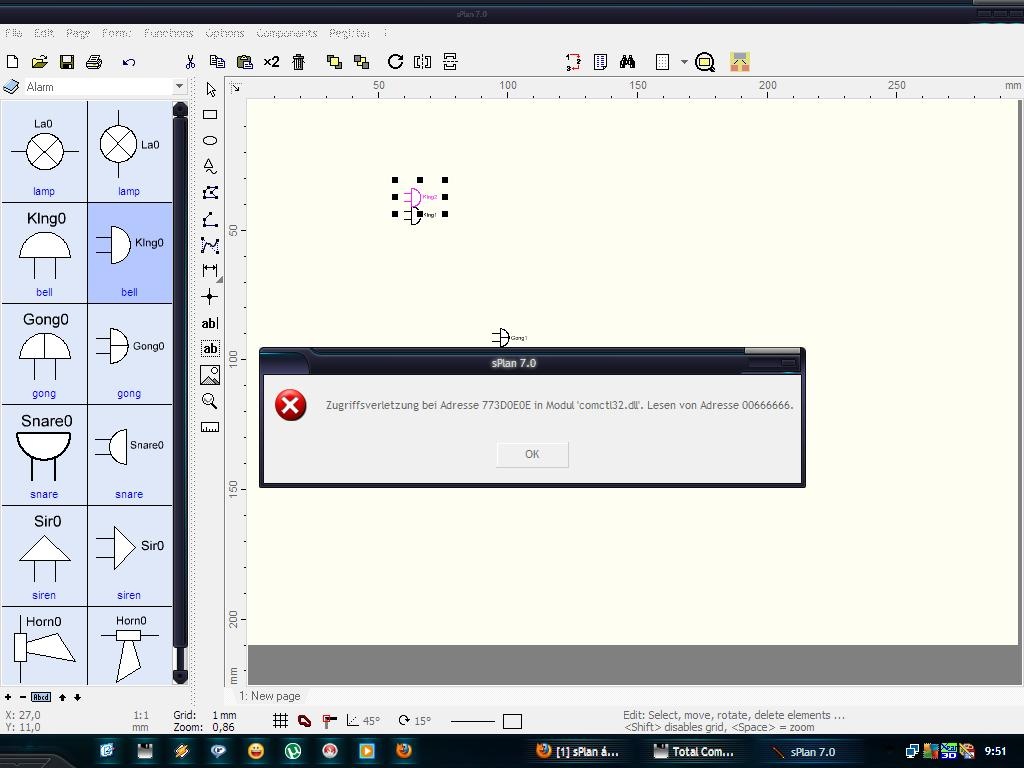This screenshot has width=1024, height=768.
Task: Switch to the '1: New page' tab
Action: pos(269,696)
